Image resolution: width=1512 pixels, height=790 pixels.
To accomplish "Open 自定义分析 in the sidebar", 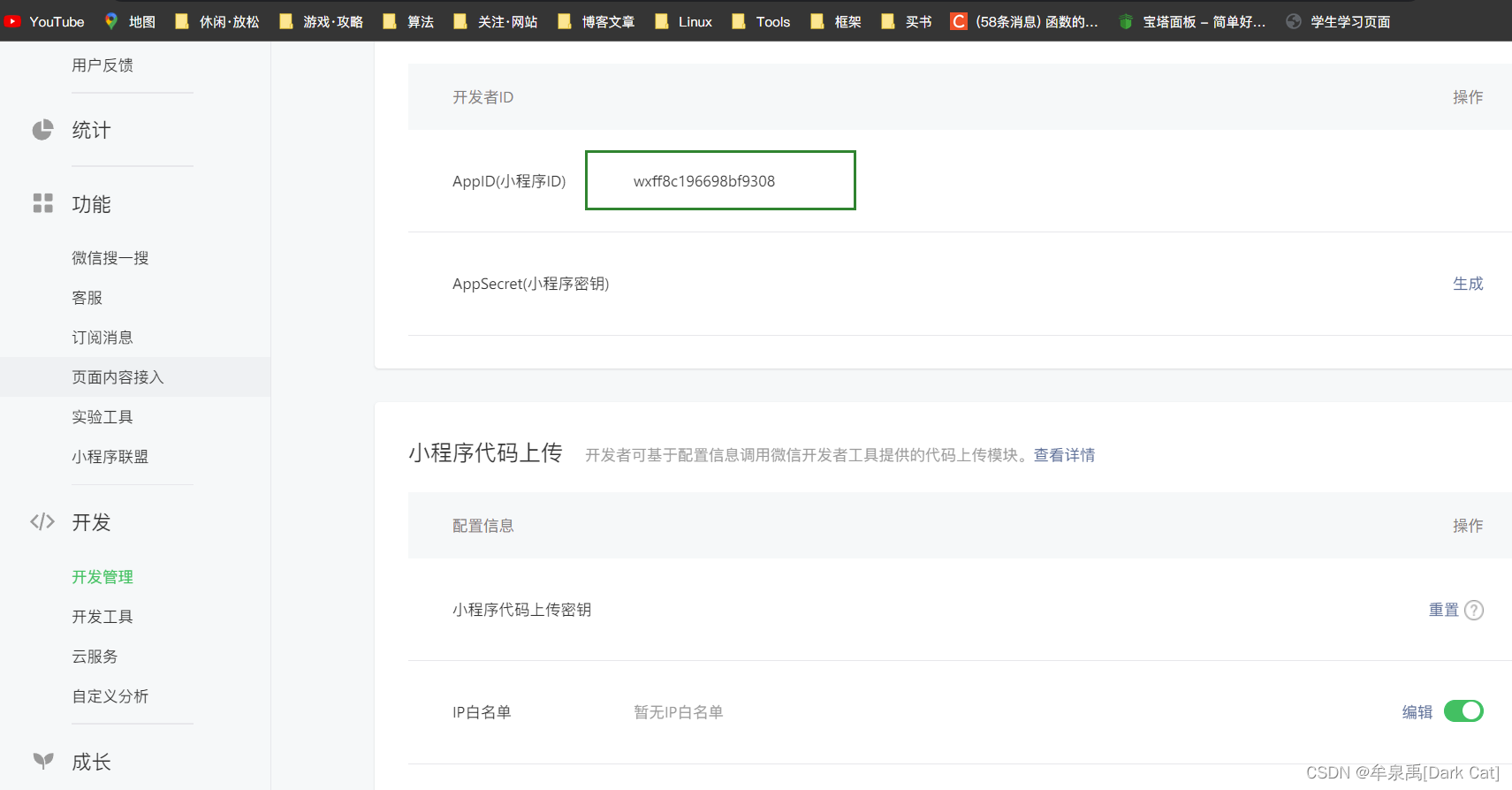I will click(x=110, y=696).
